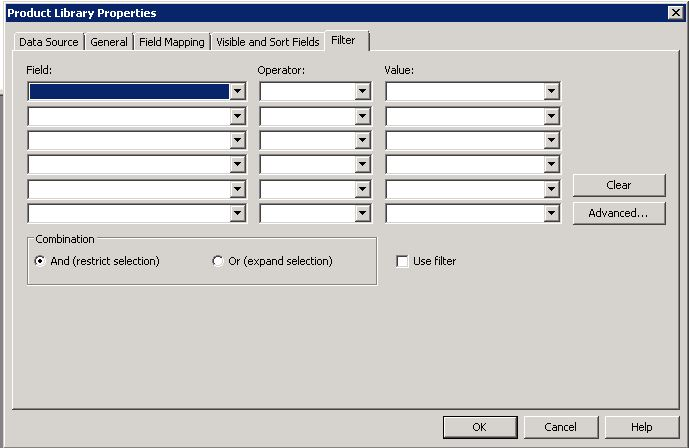Open the first Value dropdown
This screenshot has width=689, height=448.
click(551, 92)
